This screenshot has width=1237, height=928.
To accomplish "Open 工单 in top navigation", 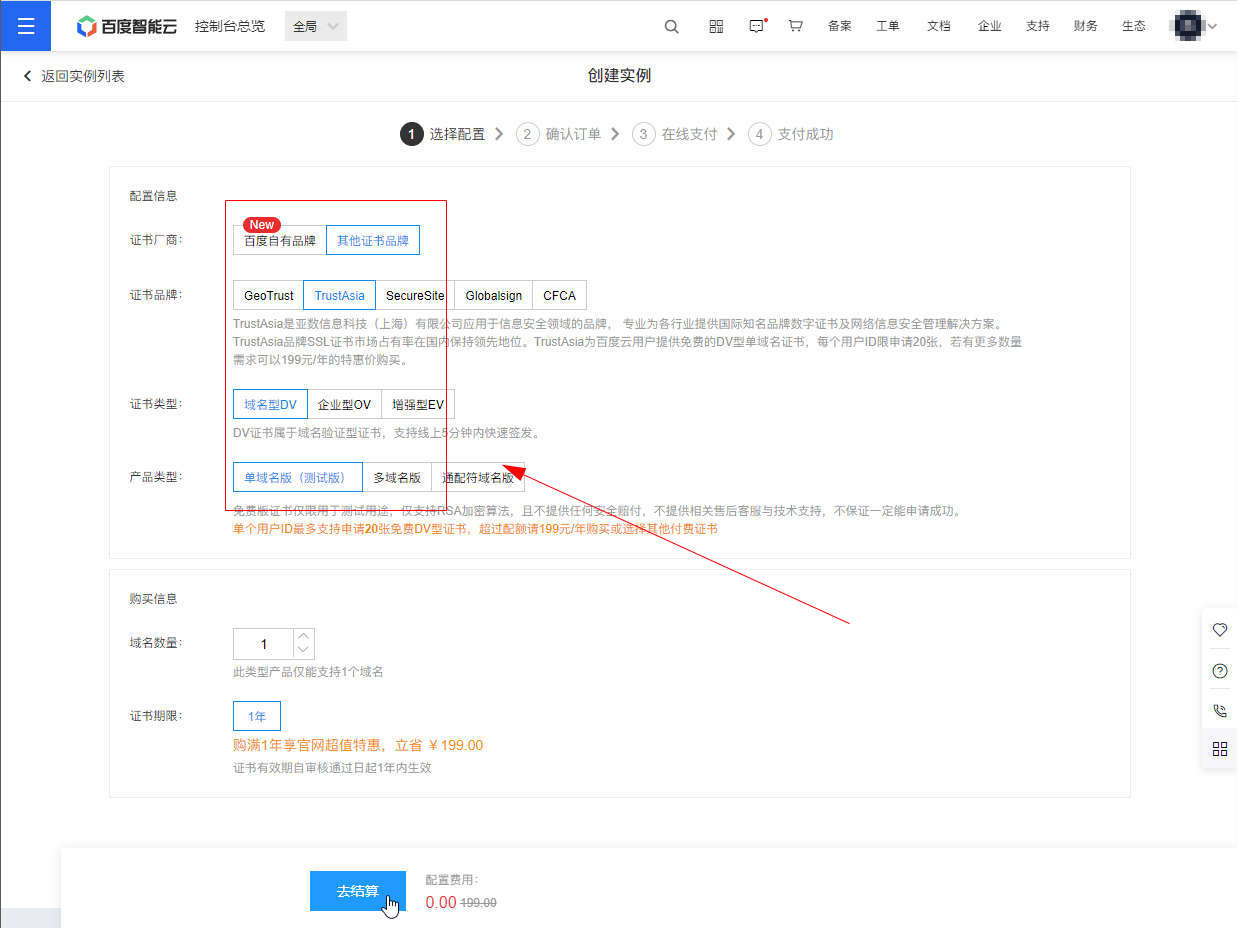I will (888, 26).
